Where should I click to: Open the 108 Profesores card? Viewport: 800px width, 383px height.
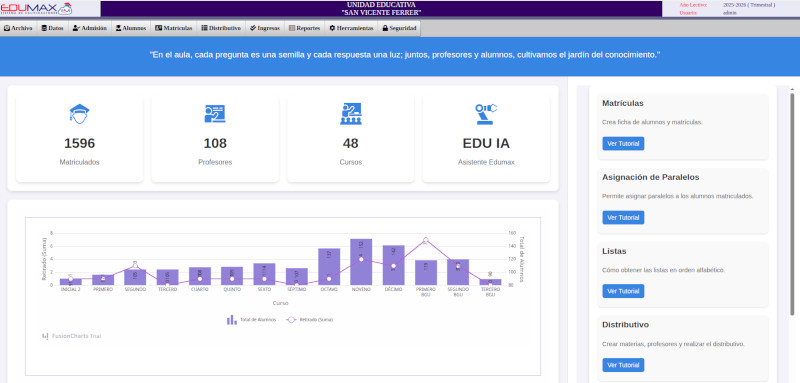(x=215, y=138)
